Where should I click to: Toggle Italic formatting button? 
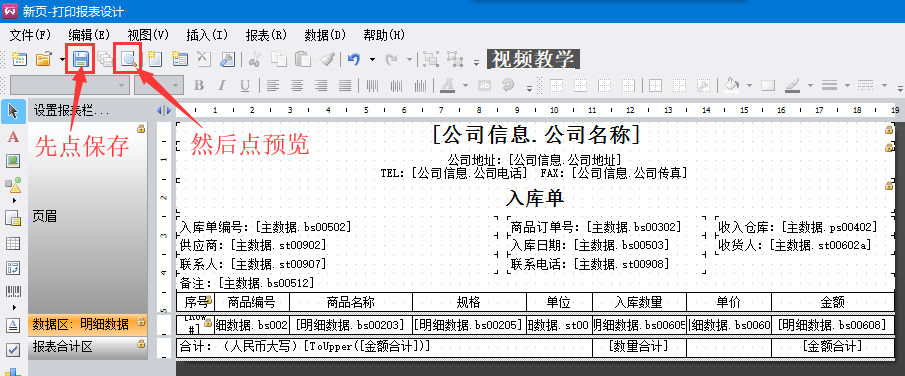click(x=222, y=85)
